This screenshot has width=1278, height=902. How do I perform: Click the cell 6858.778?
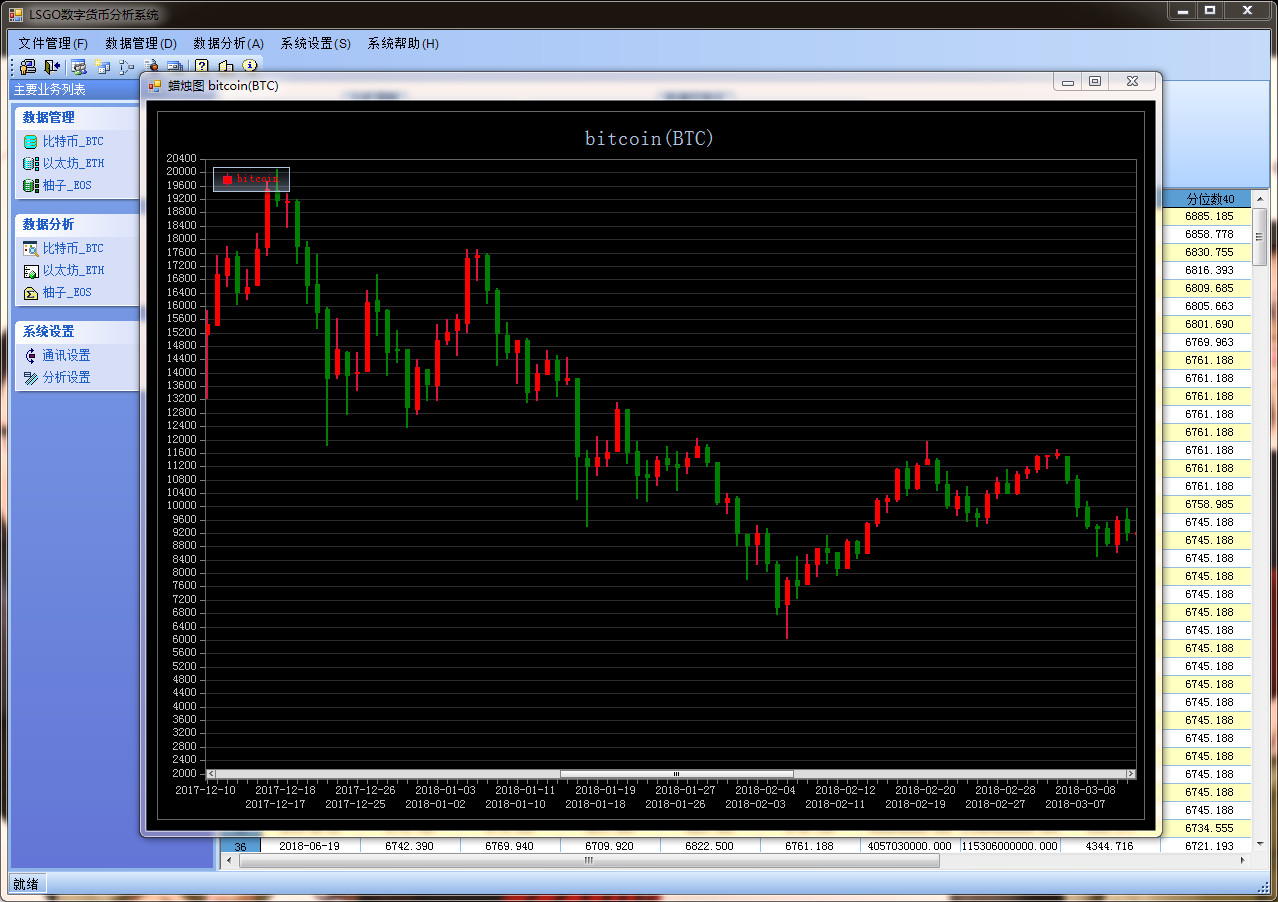pyautogui.click(x=1206, y=234)
